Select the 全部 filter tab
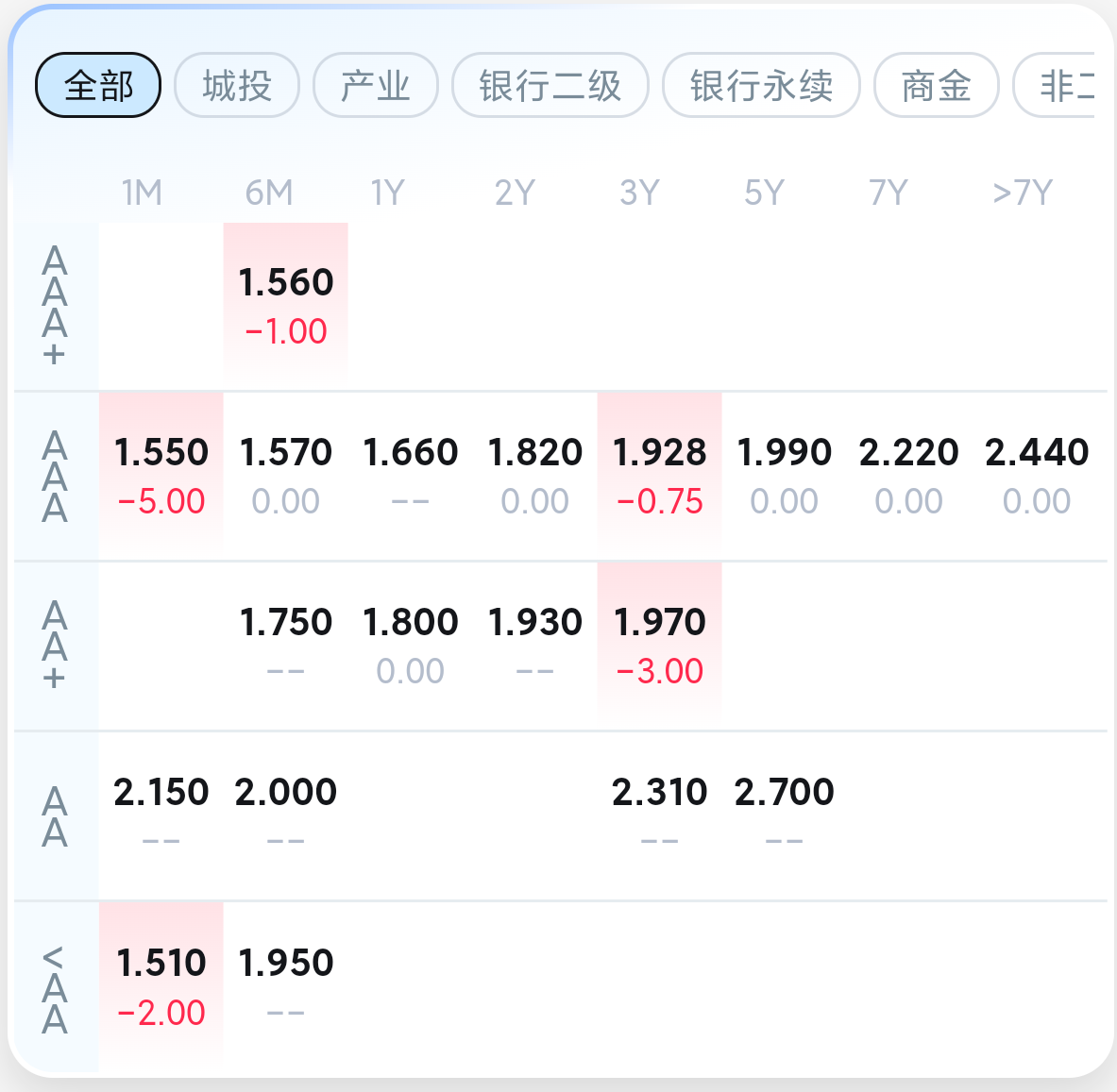1117x1092 pixels. point(98,86)
